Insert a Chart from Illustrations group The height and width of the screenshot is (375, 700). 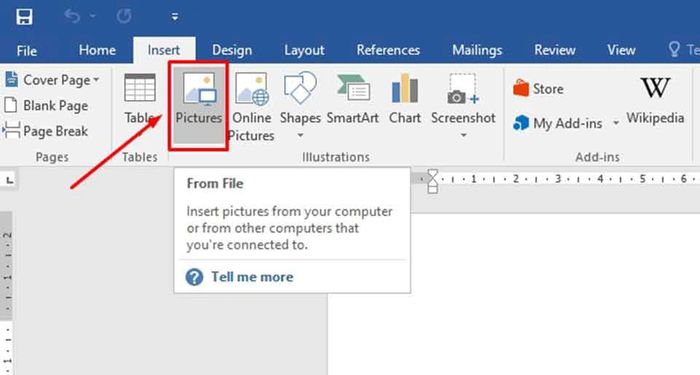point(404,99)
